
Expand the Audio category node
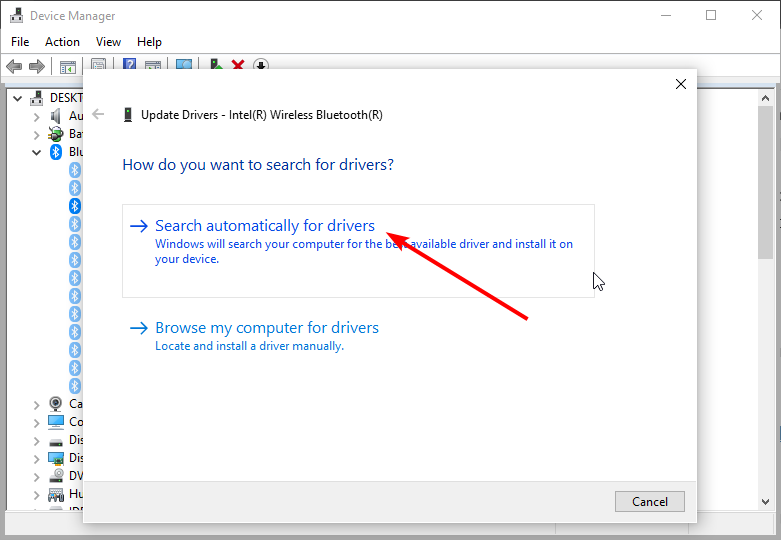click(x=36, y=117)
